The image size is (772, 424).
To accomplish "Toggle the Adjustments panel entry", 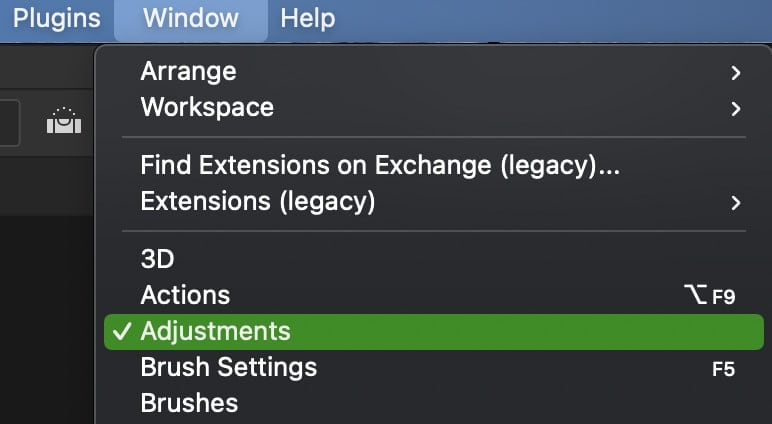I will pos(215,331).
